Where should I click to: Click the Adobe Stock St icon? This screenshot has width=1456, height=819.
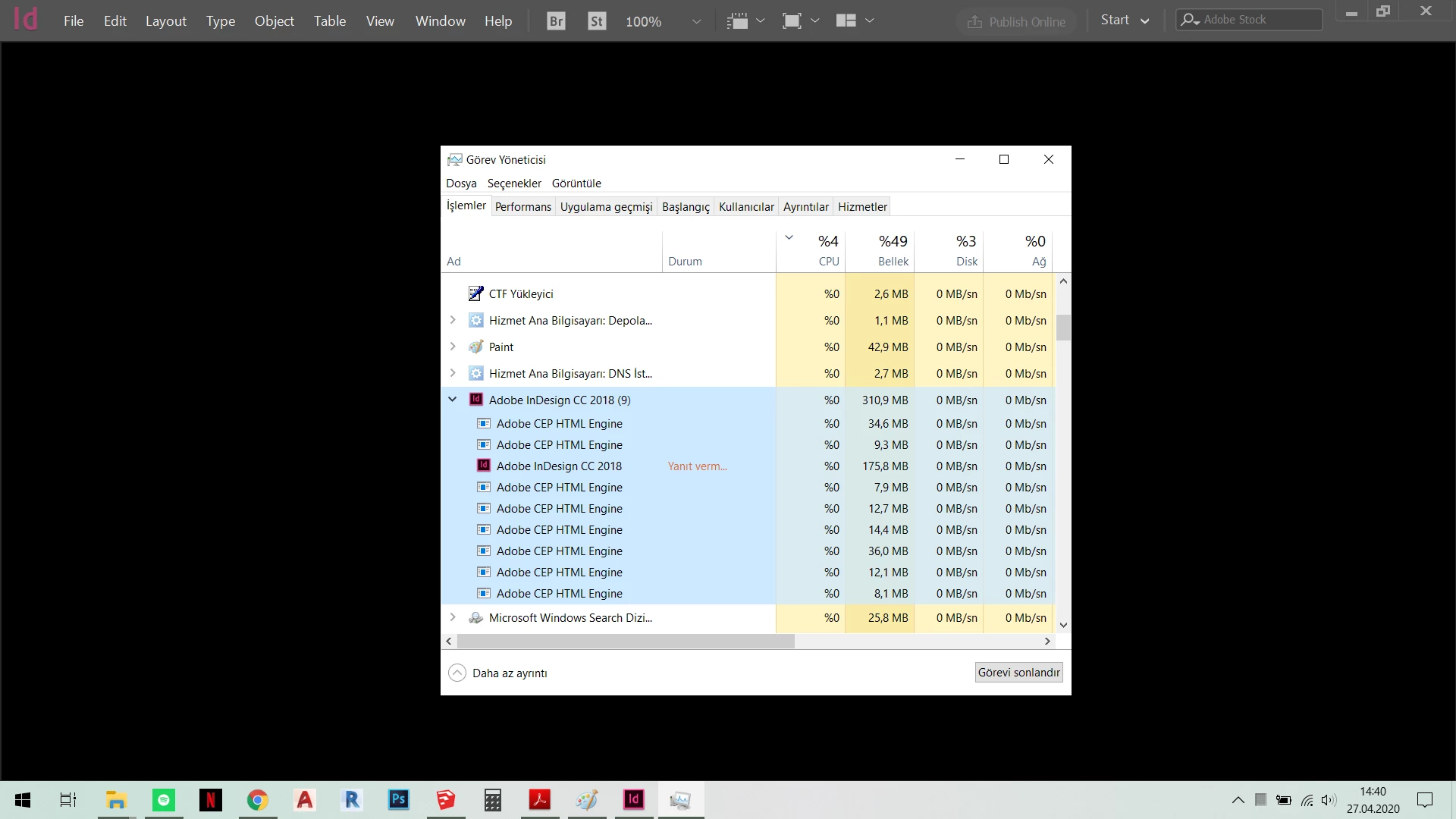(x=597, y=21)
